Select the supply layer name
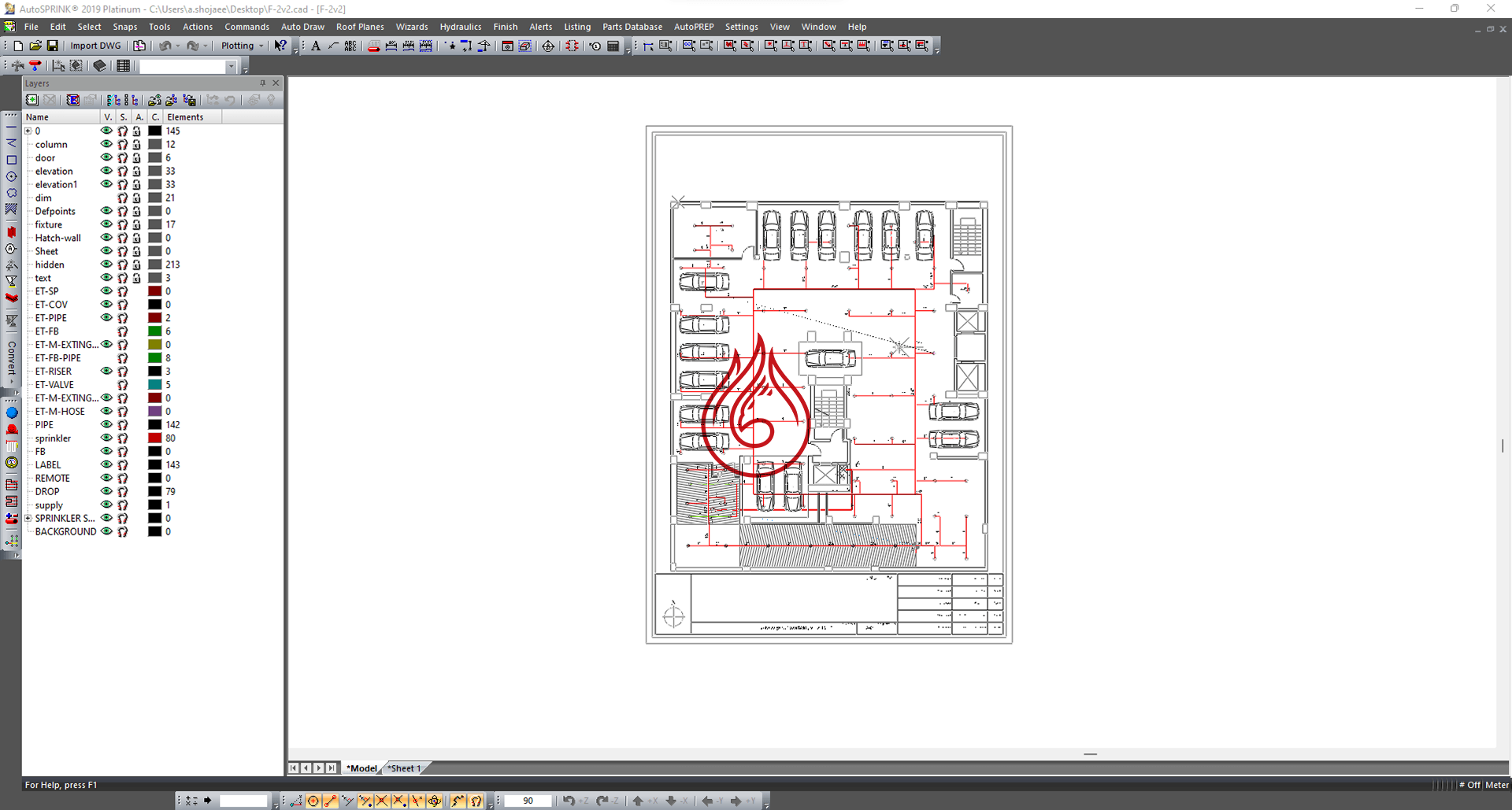 tap(49, 505)
